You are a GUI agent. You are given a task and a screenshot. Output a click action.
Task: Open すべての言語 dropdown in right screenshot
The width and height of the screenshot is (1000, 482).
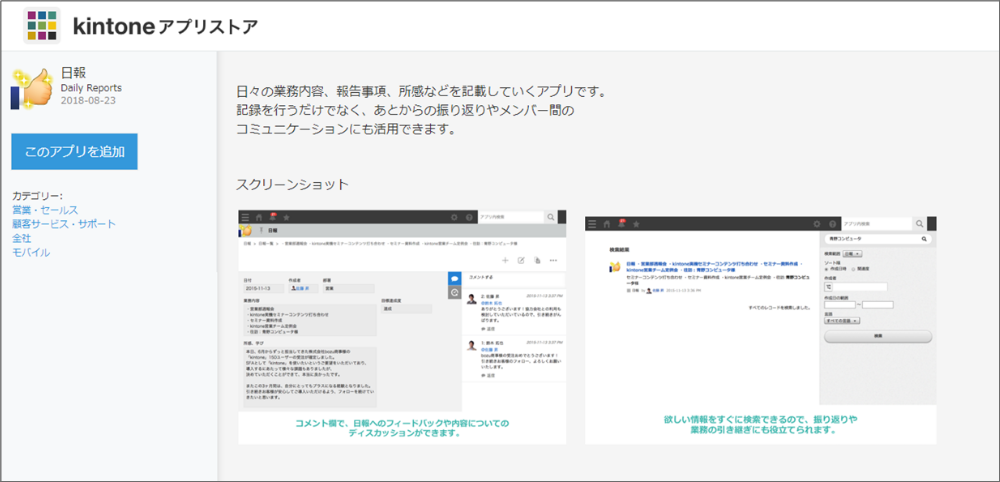pos(845,320)
